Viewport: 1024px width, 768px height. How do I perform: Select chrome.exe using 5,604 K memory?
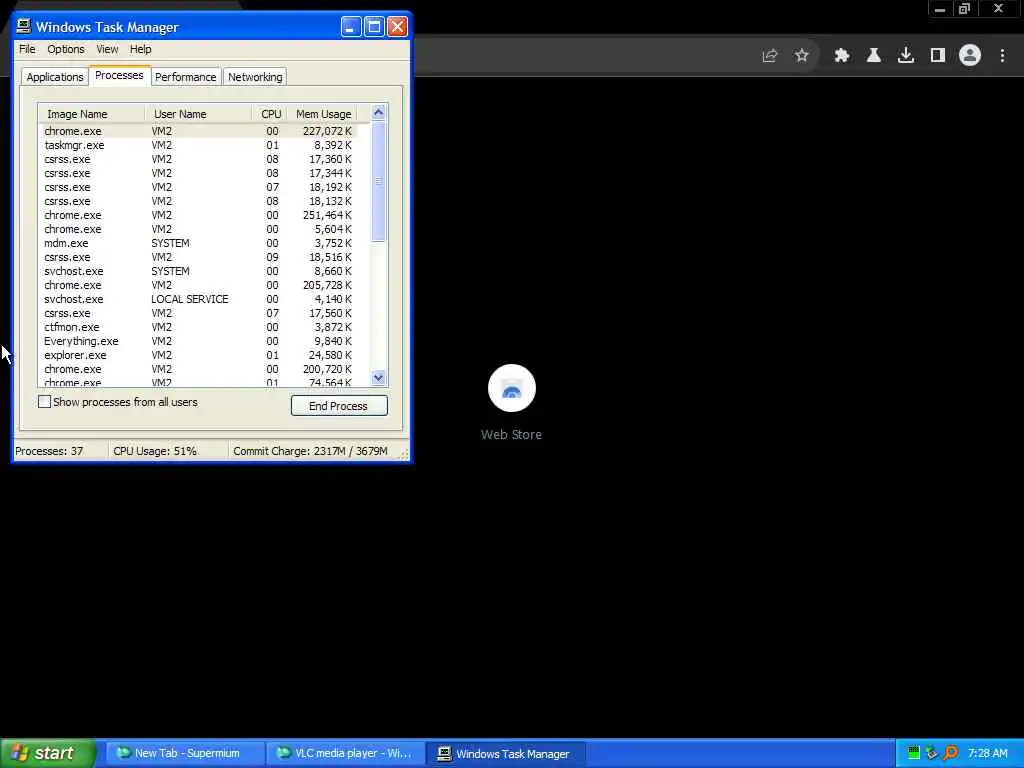(x=198, y=229)
